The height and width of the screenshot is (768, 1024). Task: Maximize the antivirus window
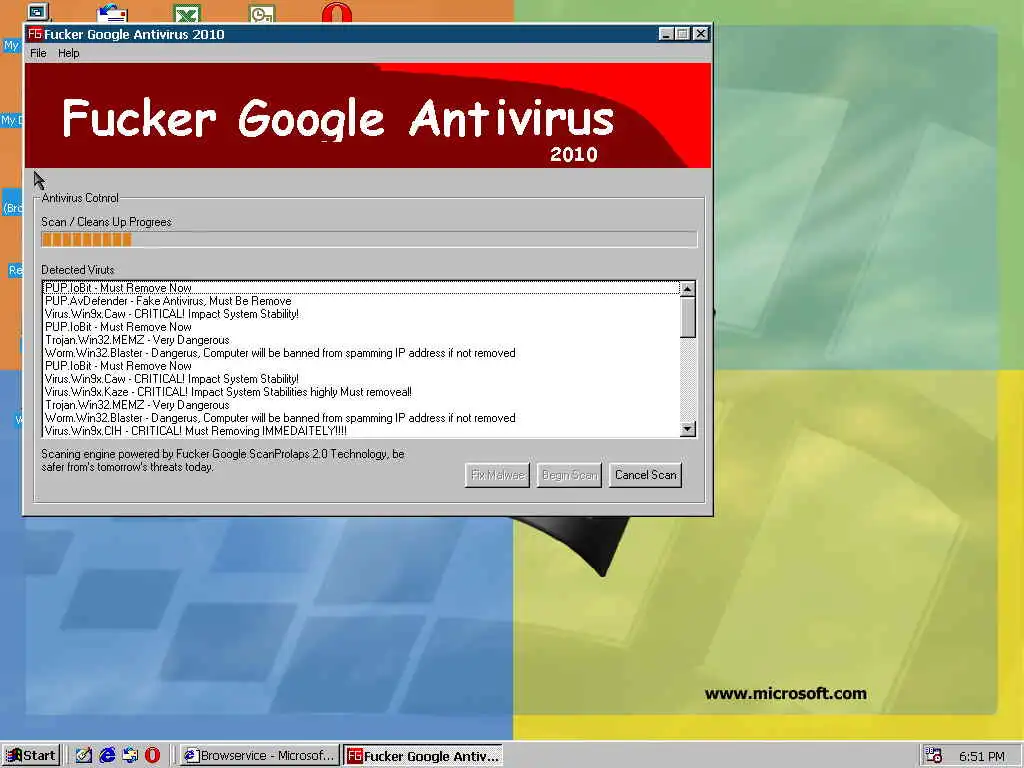(682, 34)
